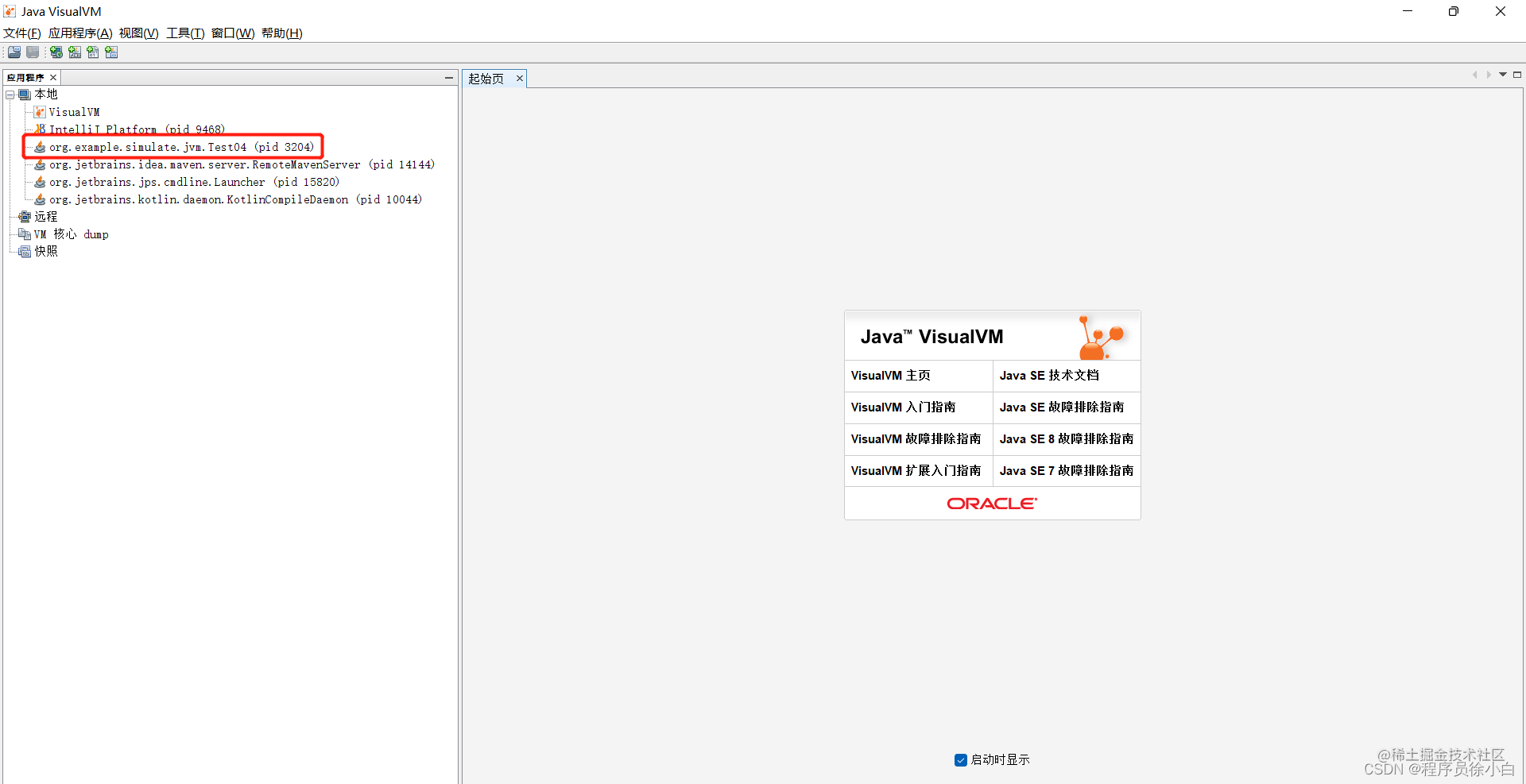Select IntelliJ Platform (pid 9468) label
This screenshot has width=1526, height=784.
pos(137,129)
